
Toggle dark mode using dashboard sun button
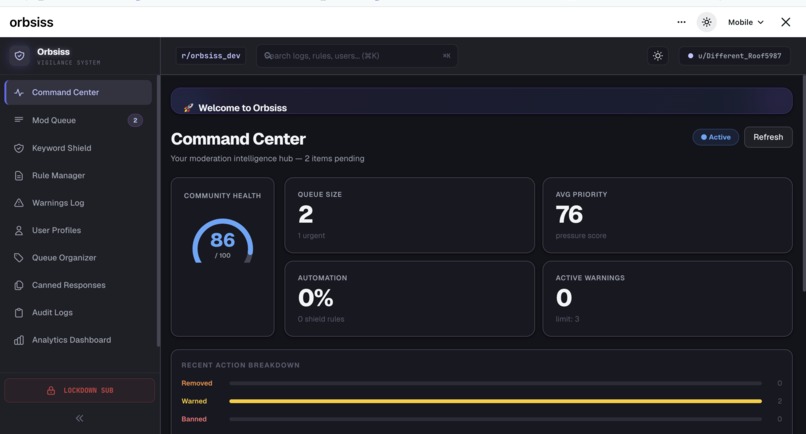[658, 56]
